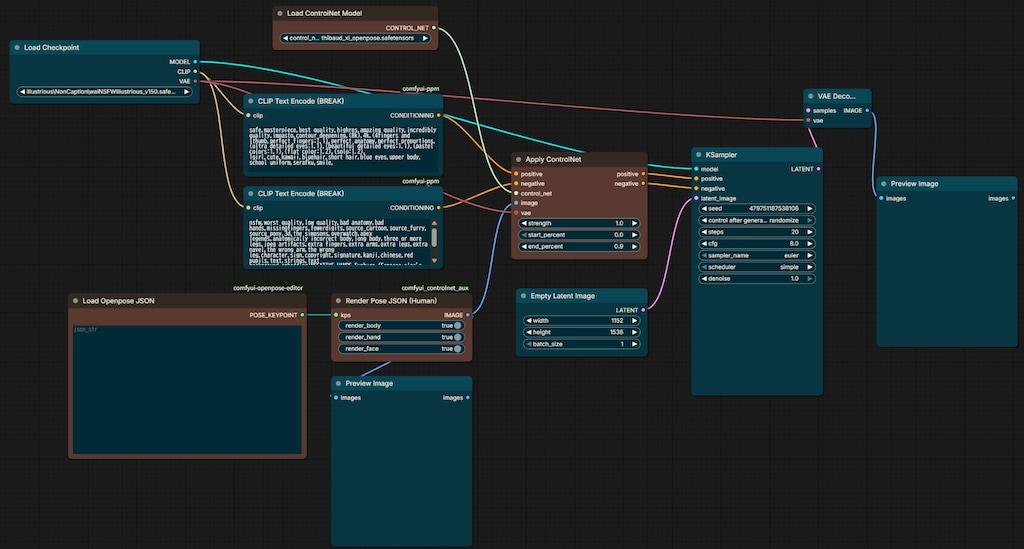This screenshot has width=1024, height=549.
Task: Toggle the render_hand switch
Action: tap(458, 337)
